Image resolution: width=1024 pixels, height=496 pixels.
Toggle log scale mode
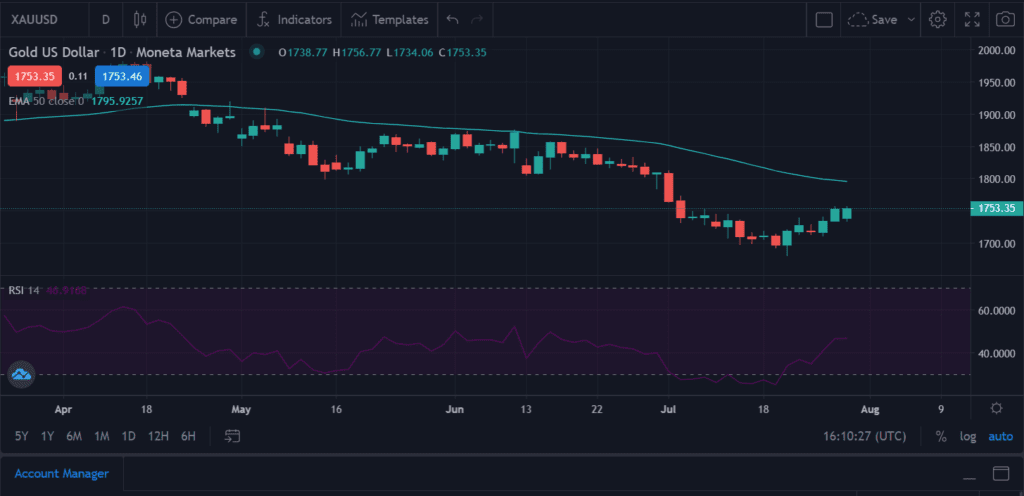[x=968, y=436]
